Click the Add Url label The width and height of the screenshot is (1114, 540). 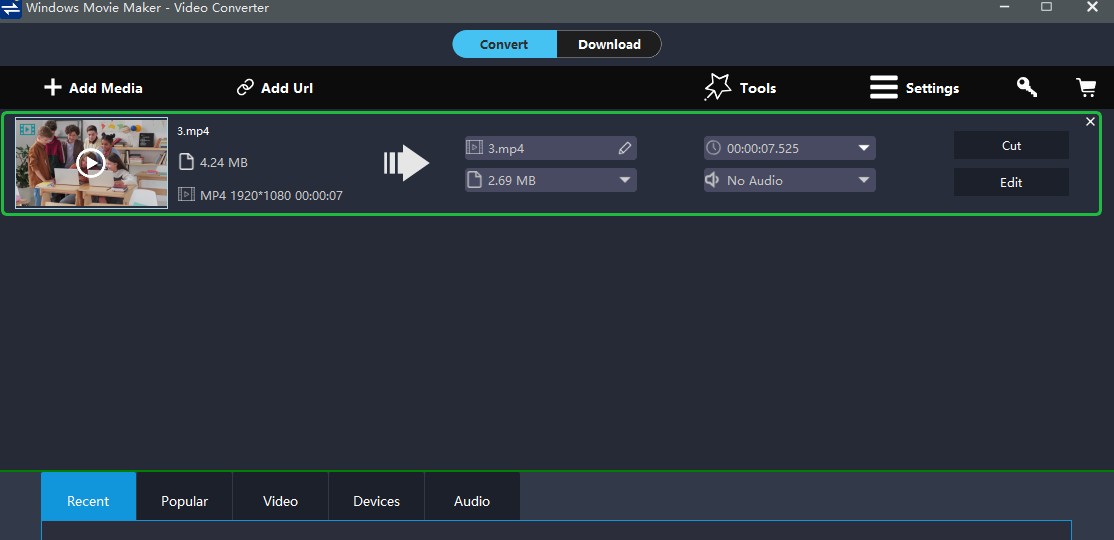click(287, 88)
